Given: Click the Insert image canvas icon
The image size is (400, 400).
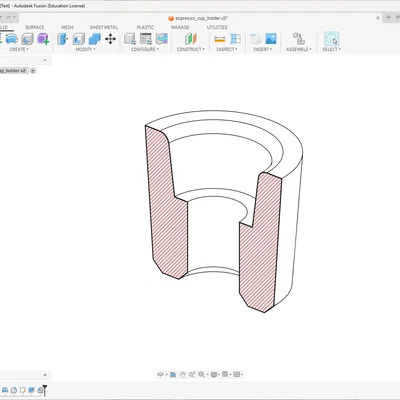Looking at the screenshot, I should pyautogui.click(x=271, y=39).
